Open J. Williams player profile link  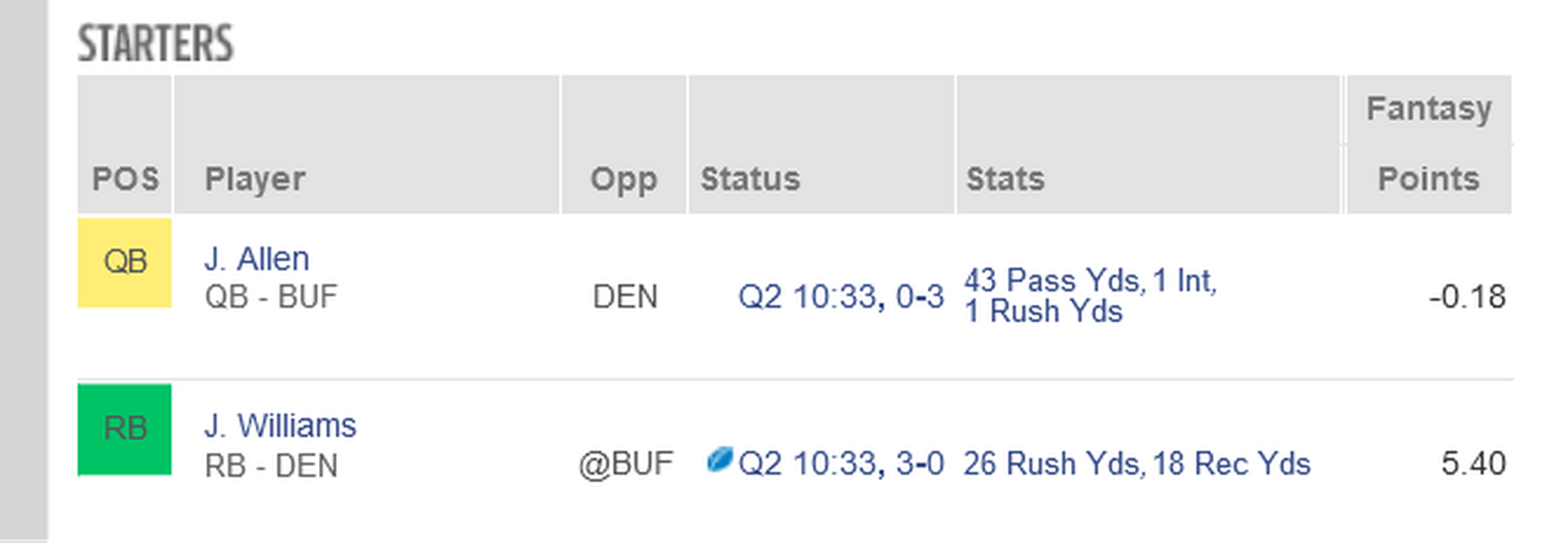[280, 426]
